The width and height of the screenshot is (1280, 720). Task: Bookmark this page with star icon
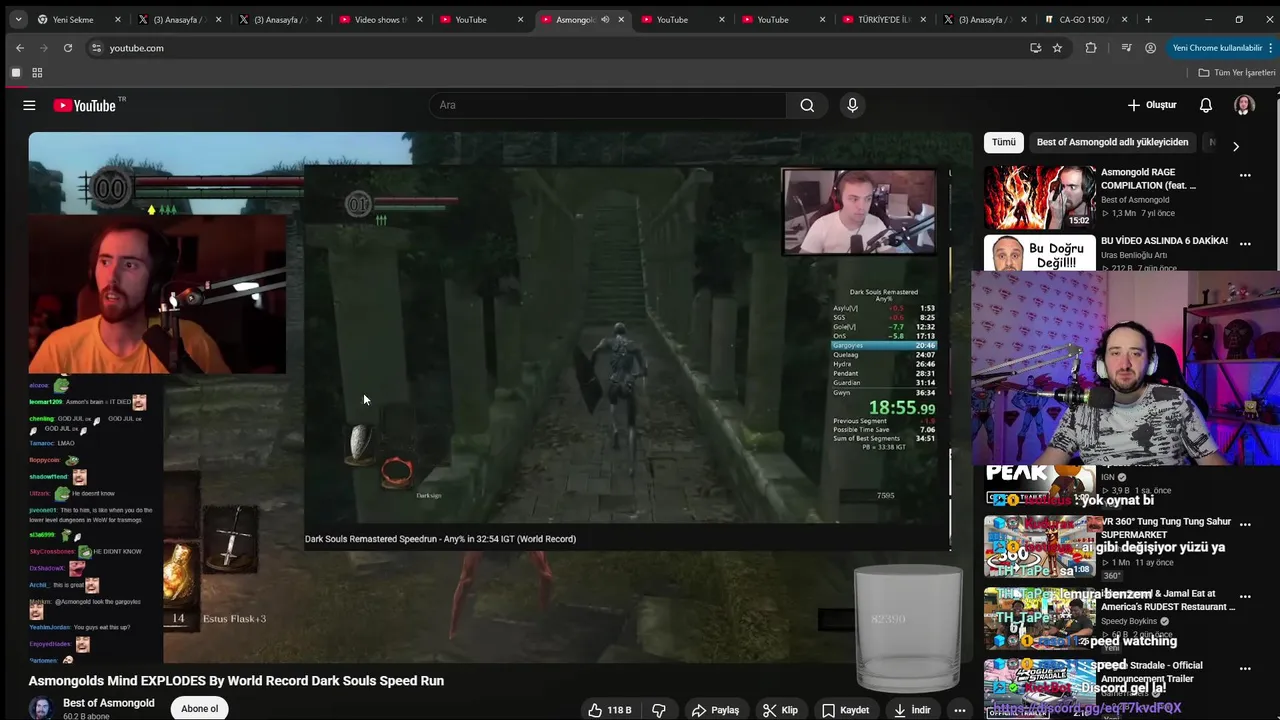click(x=1057, y=48)
